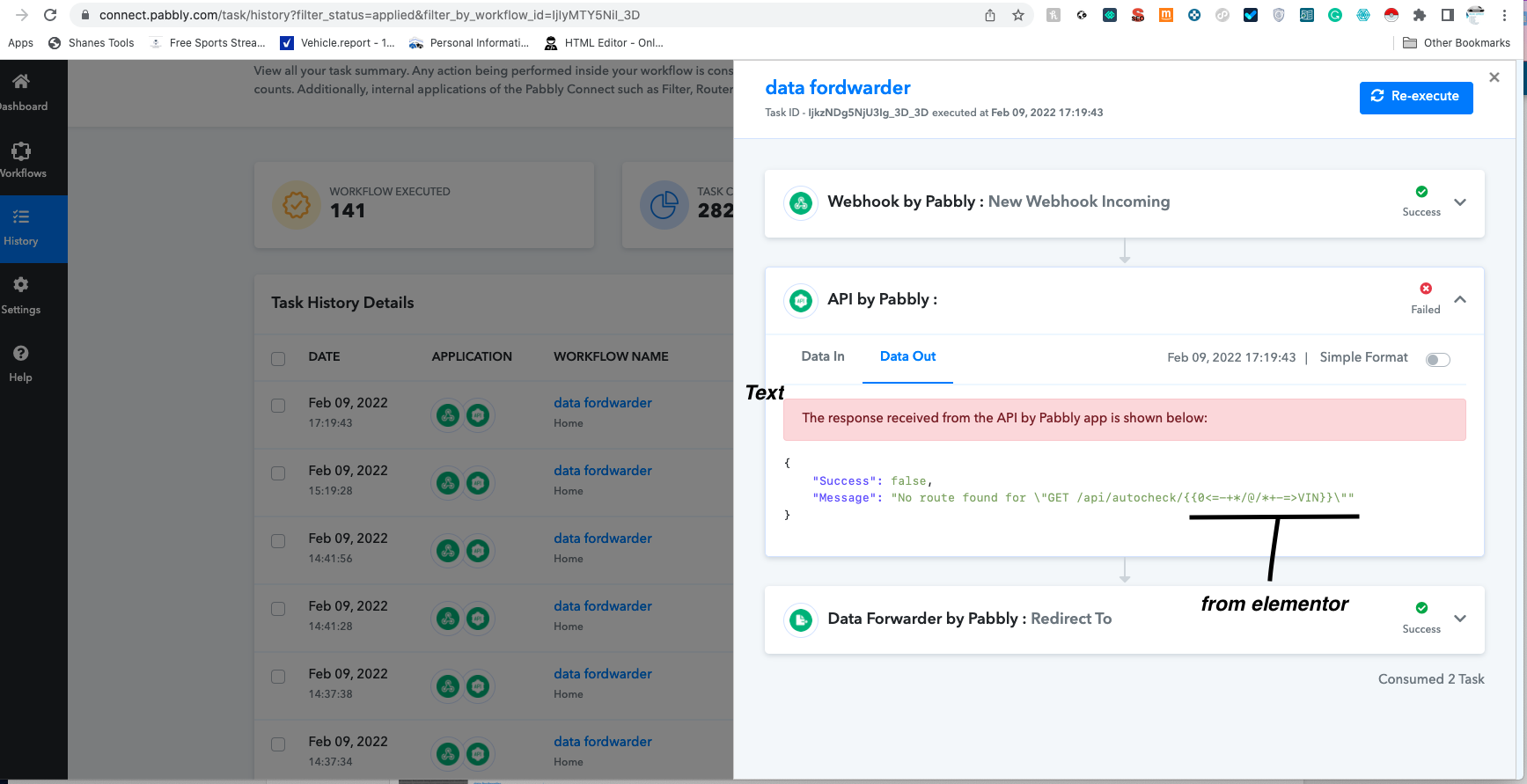Image resolution: width=1527 pixels, height=784 pixels.
Task: Open Help in the left sidebar
Action: (x=21, y=364)
